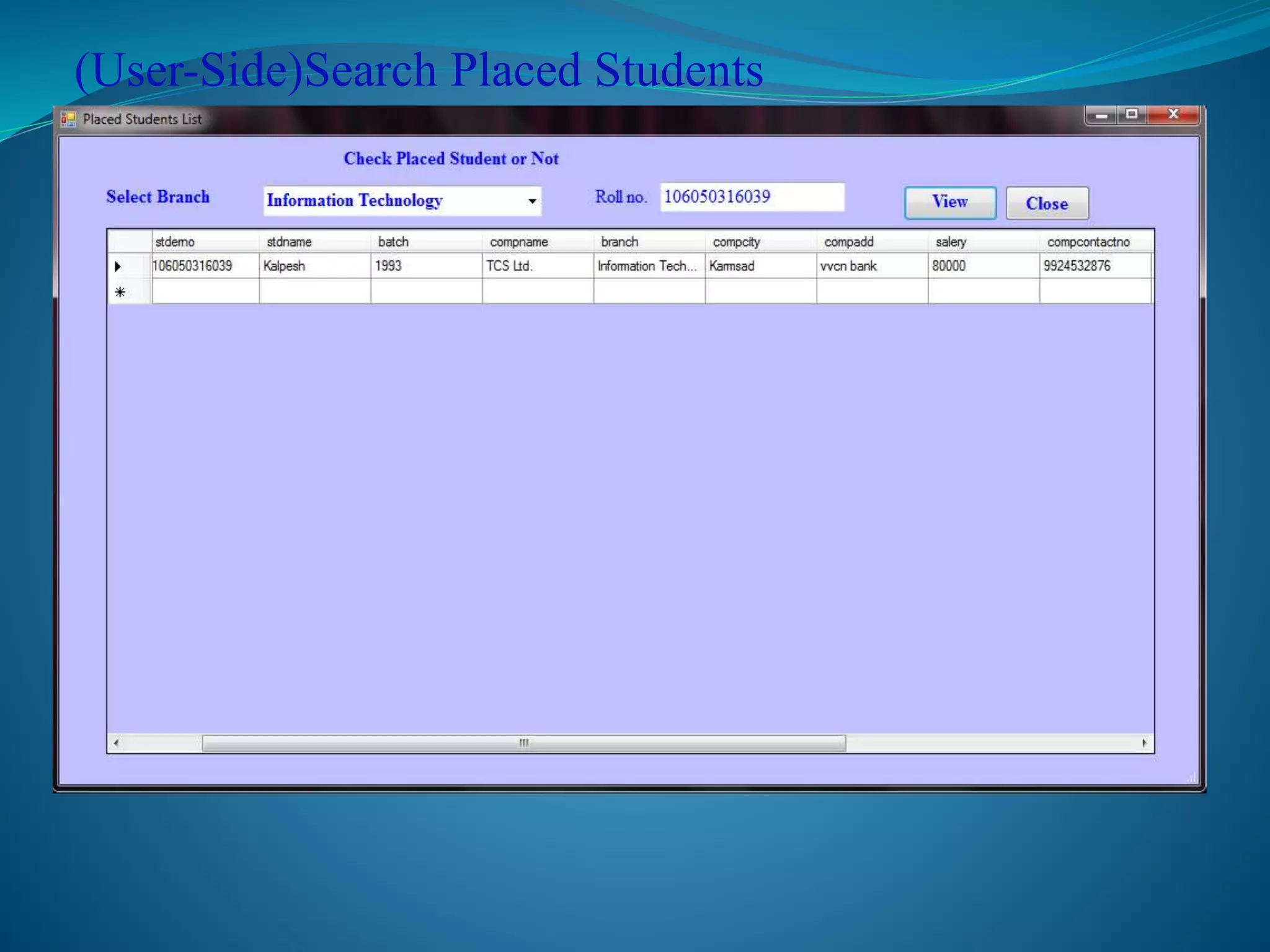The height and width of the screenshot is (952, 1270).
Task: Sort by stdemo column header
Action: [x=205, y=242]
